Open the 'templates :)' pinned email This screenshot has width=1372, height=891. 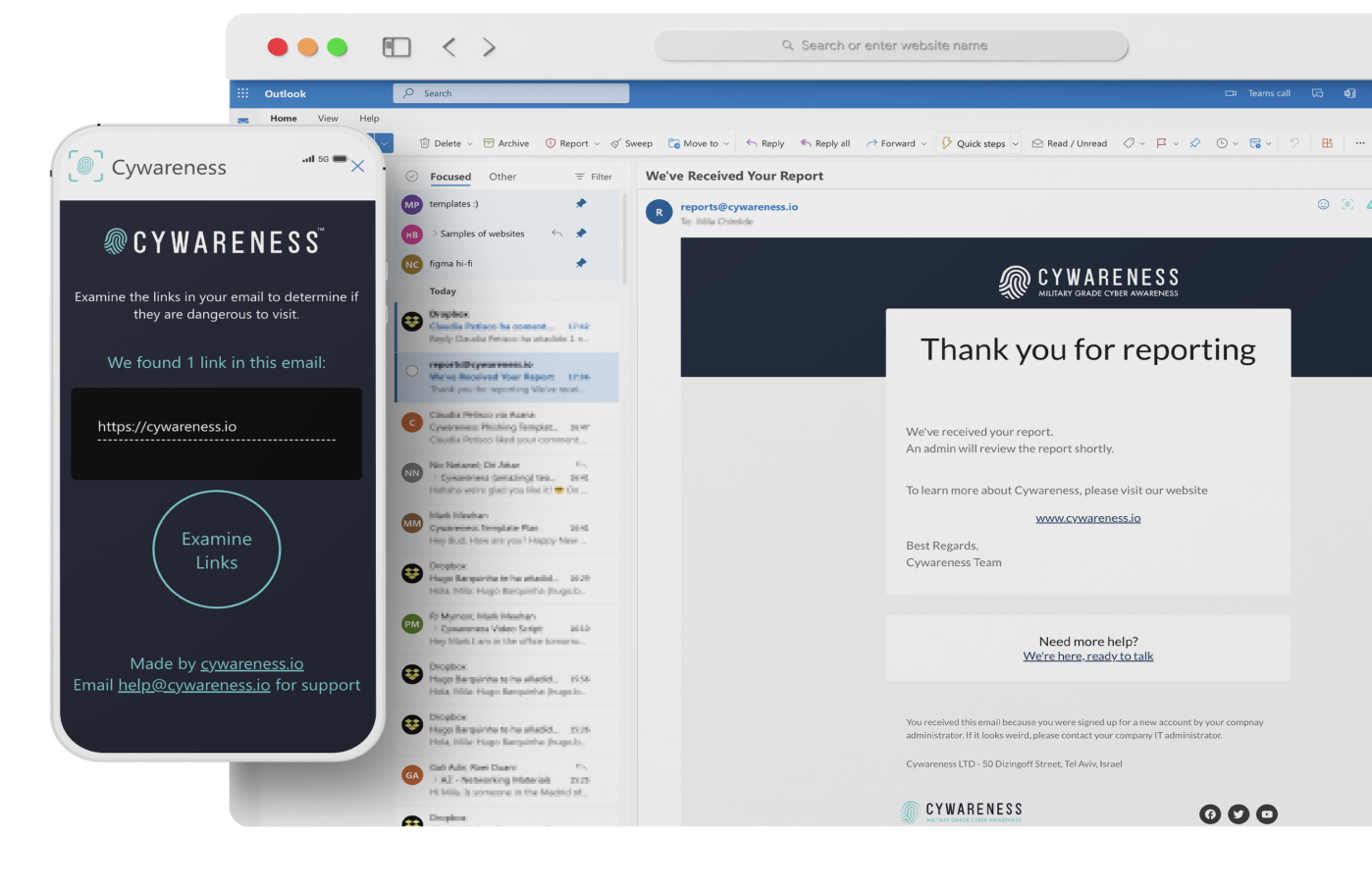pos(507,204)
